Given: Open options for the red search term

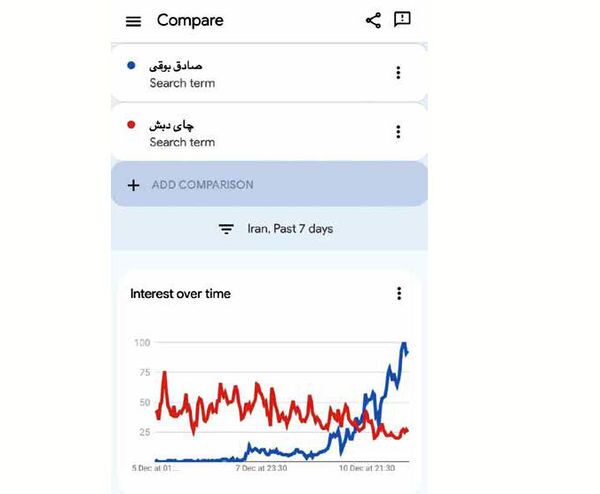Looking at the screenshot, I should 398,132.
